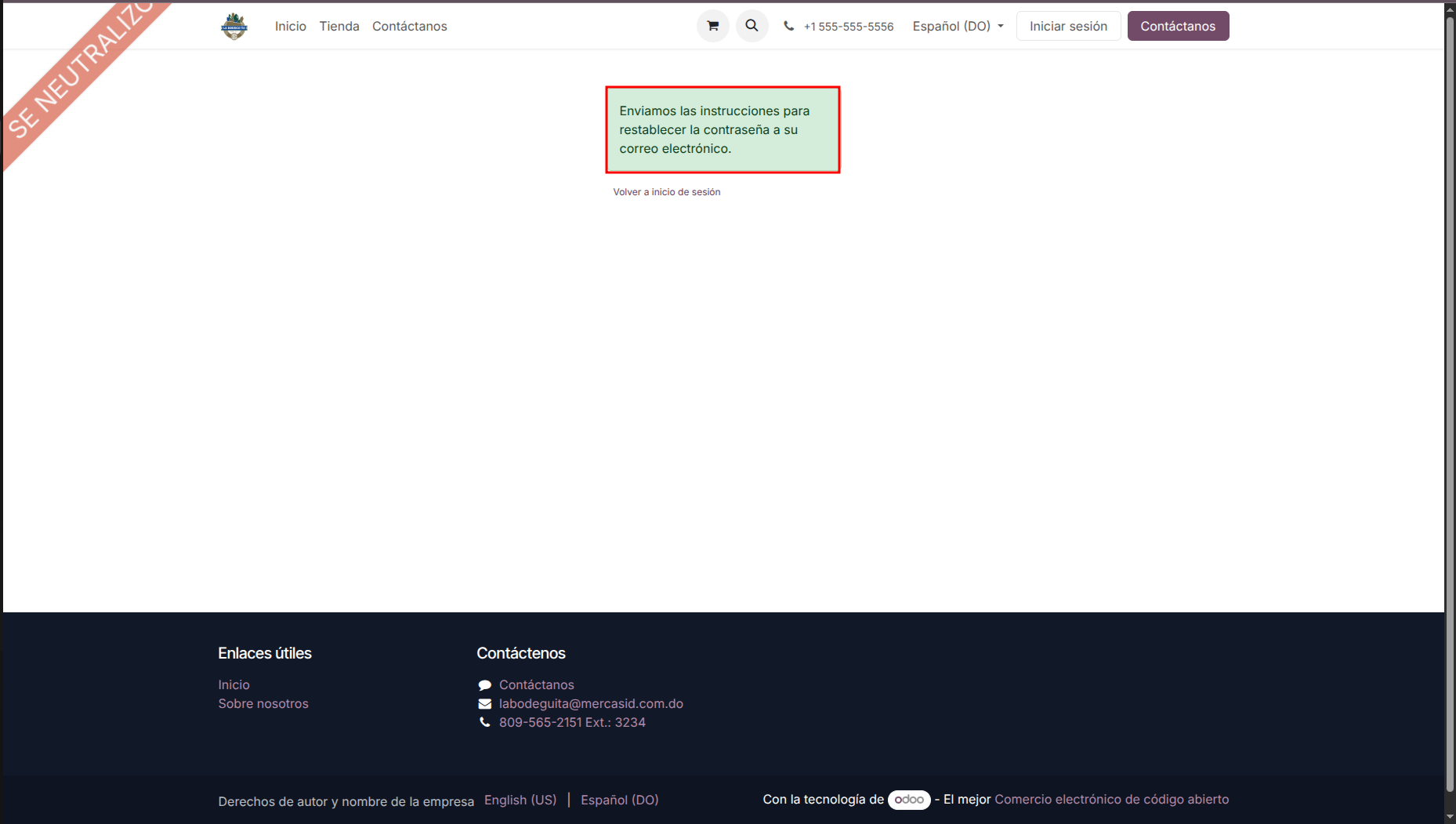Click header phone number +1 555-555-5556
Image resolution: width=1456 pixels, height=824 pixels.
(848, 27)
